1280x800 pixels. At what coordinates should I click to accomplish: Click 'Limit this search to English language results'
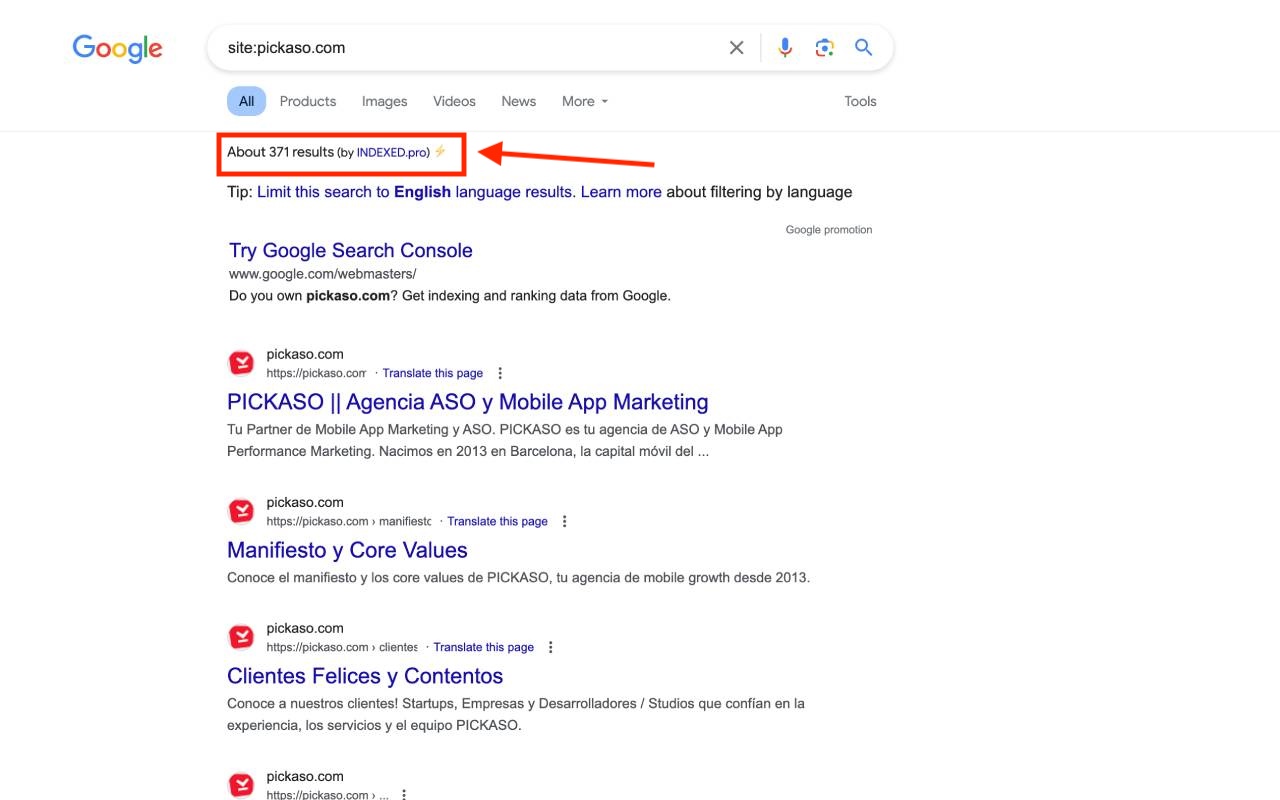point(415,192)
